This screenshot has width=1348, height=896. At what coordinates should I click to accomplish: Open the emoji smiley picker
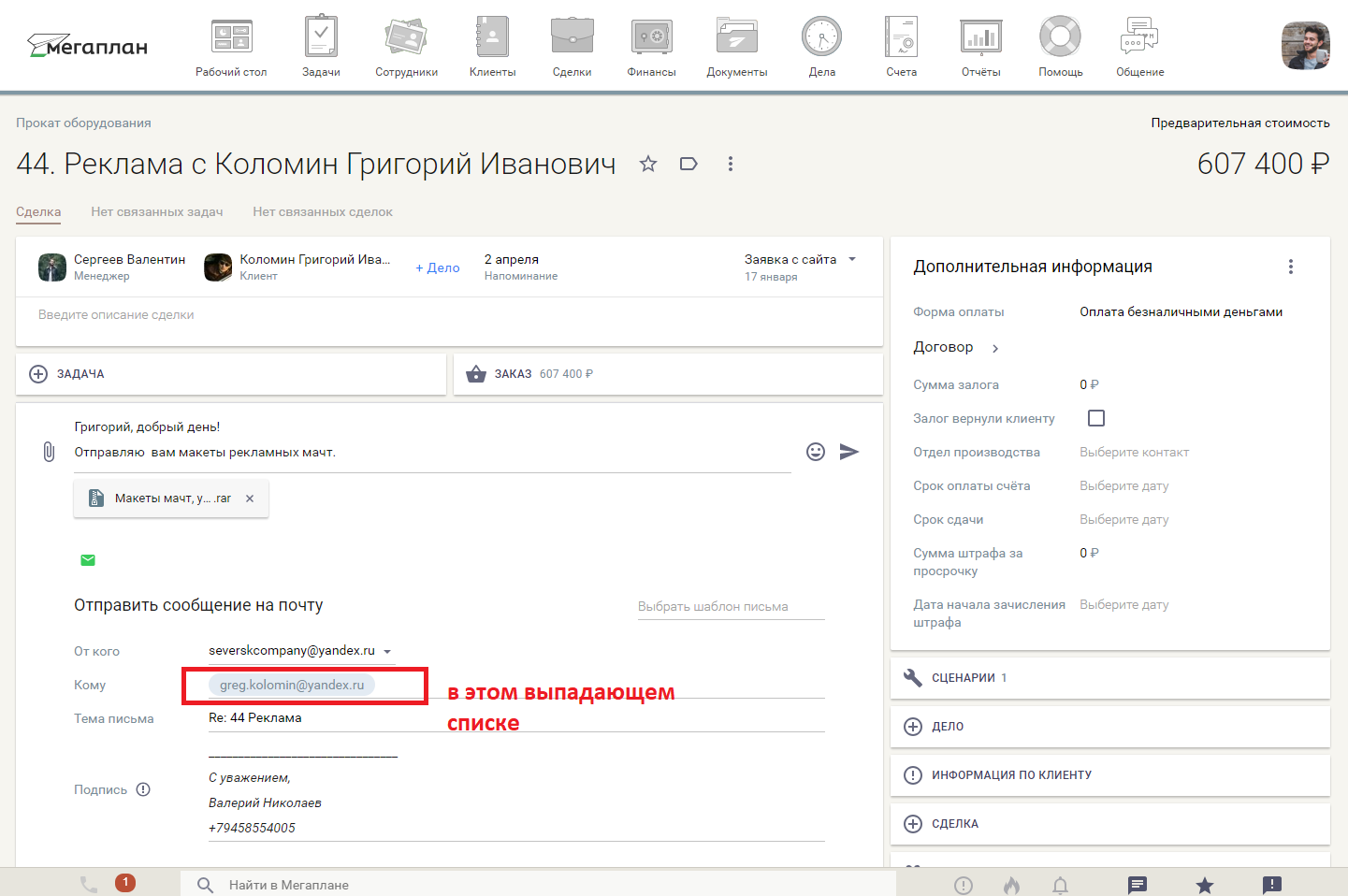816,452
